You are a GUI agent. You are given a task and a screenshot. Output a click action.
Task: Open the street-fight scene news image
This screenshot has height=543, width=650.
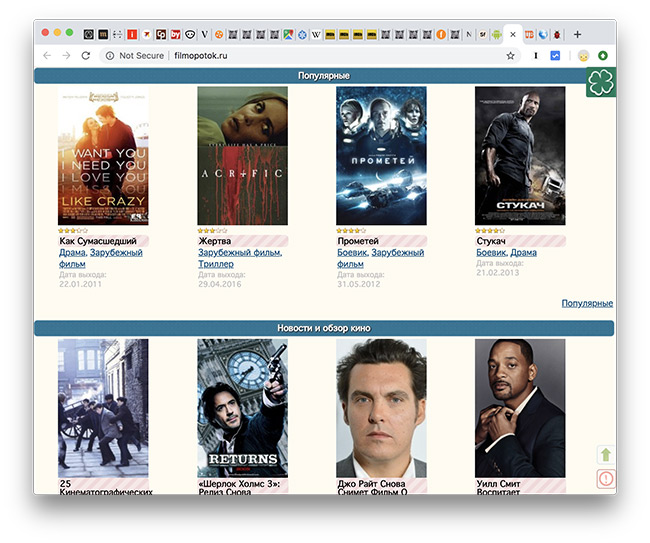coord(103,408)
